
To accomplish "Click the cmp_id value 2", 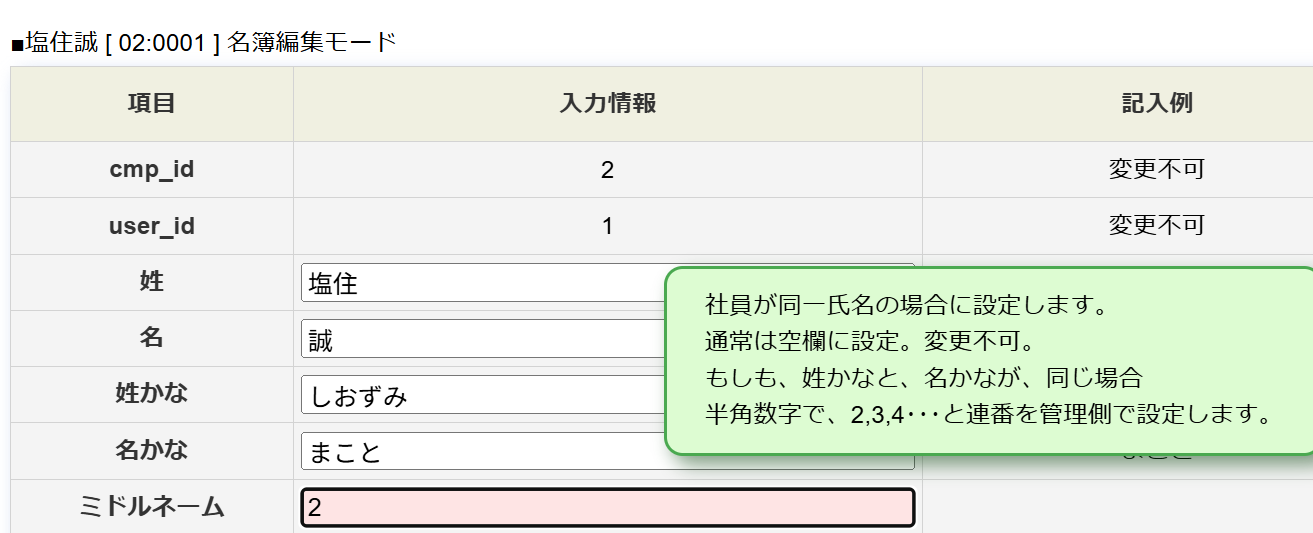I will pos(607,170).
